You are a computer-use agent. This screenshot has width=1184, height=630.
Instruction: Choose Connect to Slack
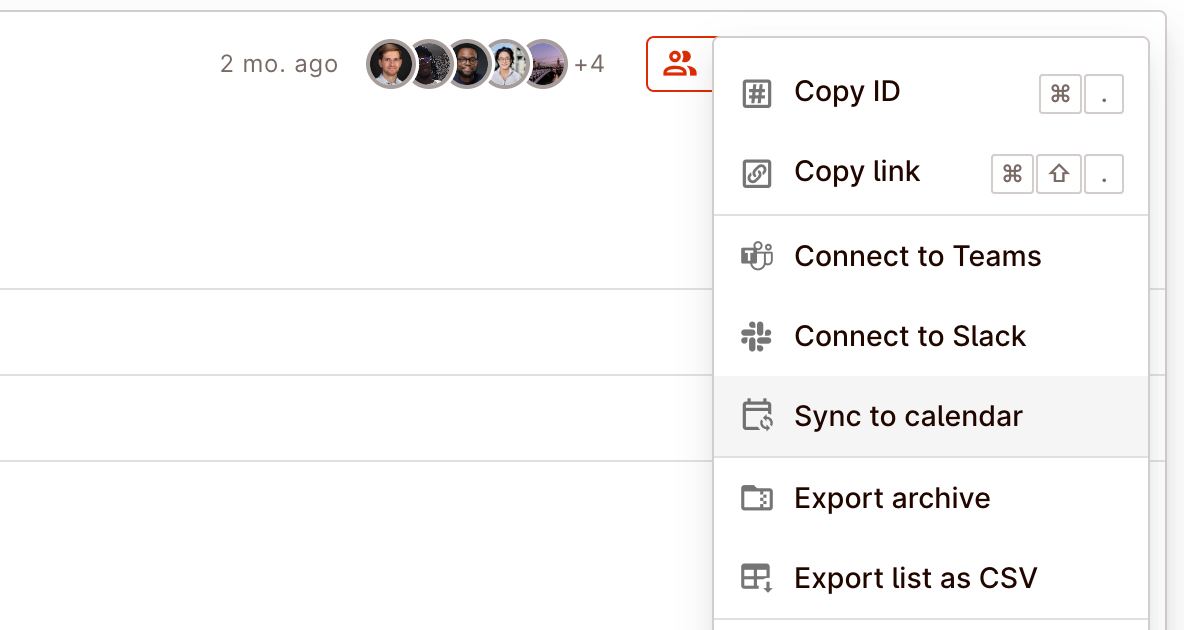pyautogui.click(x=910, y=337)
